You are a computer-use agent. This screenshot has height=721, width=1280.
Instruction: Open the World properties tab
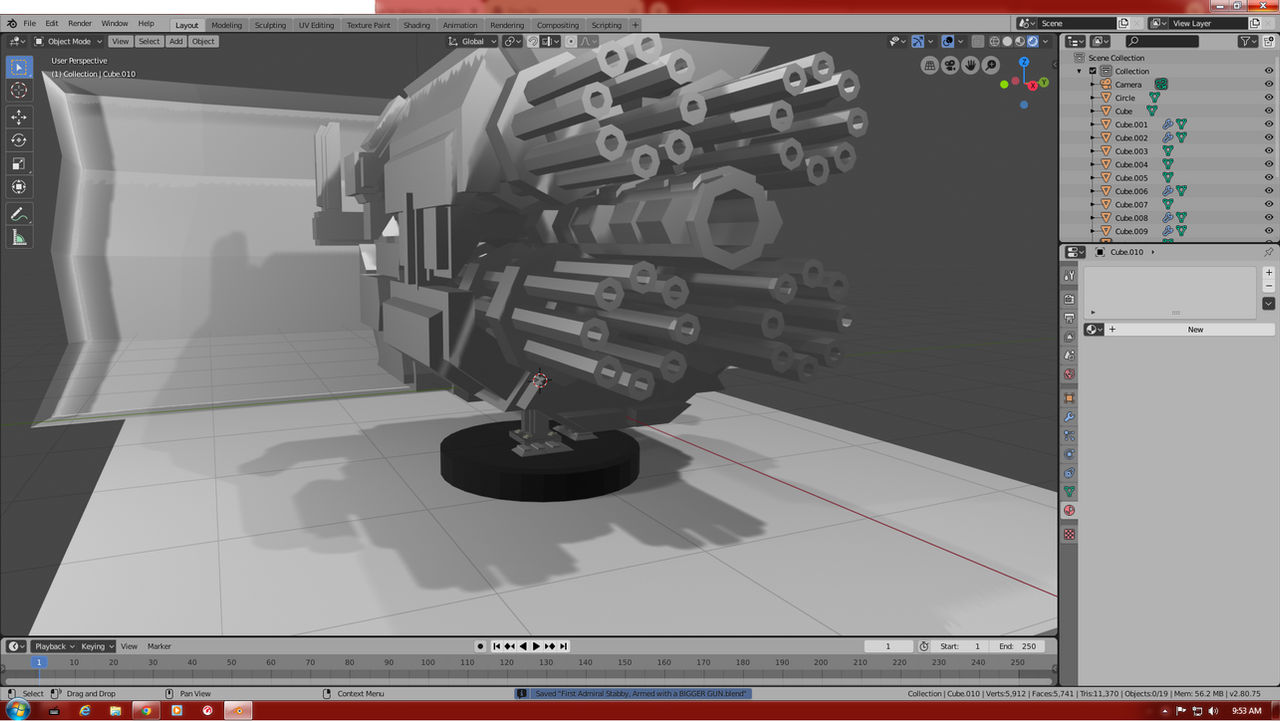pos(1069,374)
